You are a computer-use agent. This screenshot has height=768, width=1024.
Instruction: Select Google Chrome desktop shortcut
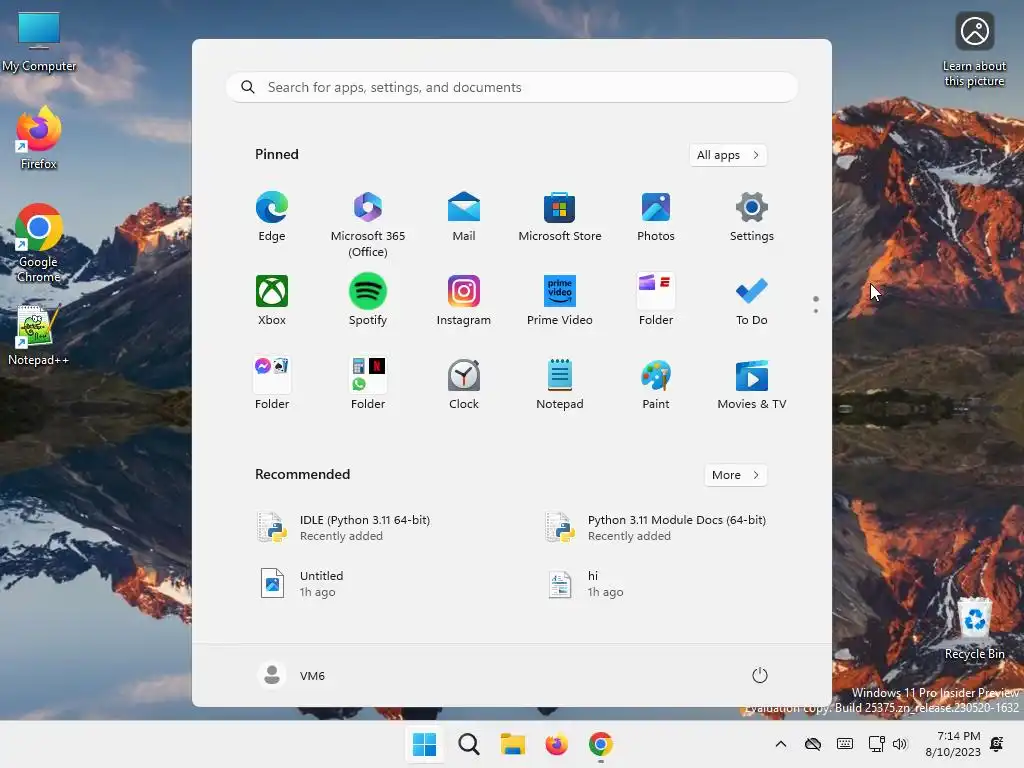coord(39,243)
